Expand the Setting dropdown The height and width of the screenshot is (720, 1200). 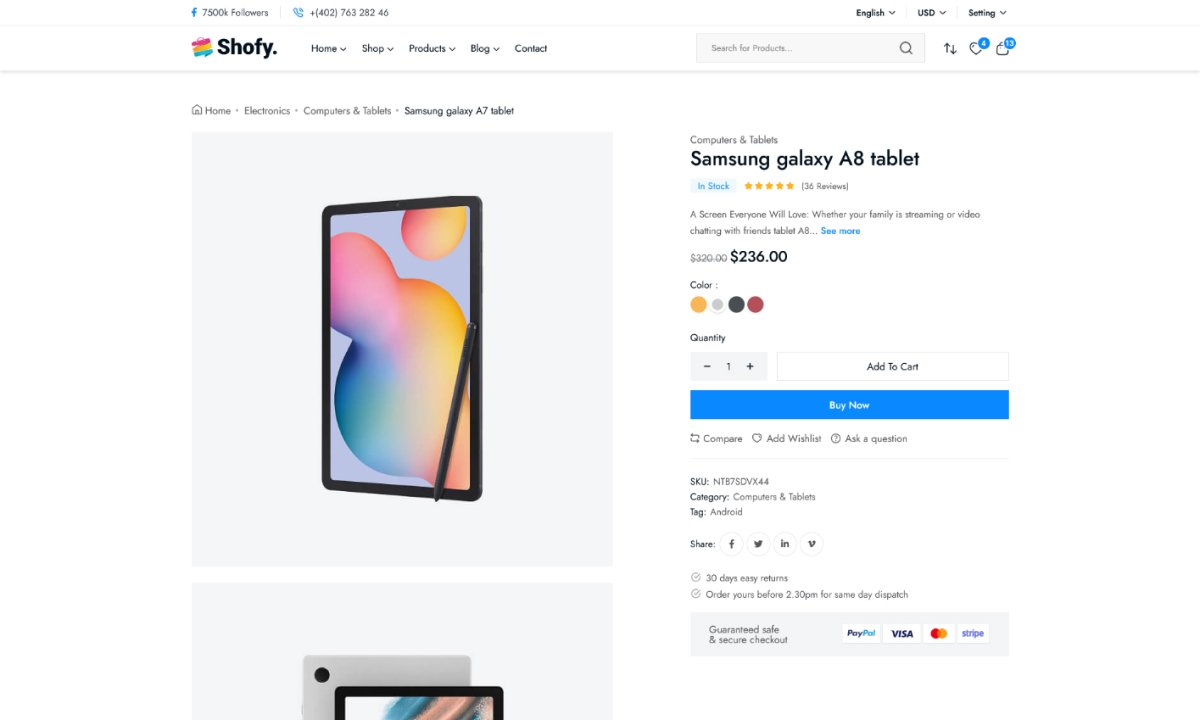click(x=987, y=13)
